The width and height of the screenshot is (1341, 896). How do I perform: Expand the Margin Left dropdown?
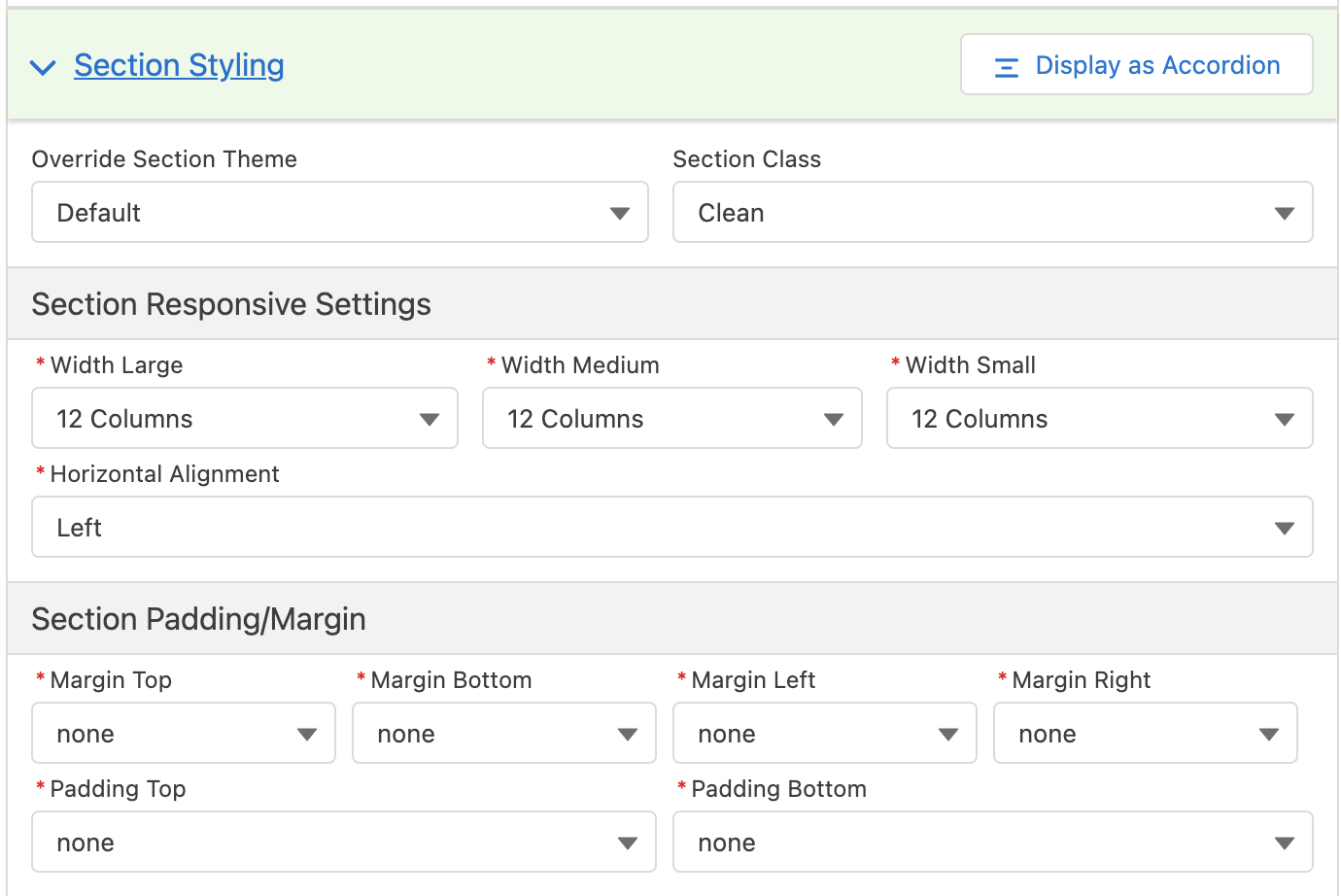824,733
